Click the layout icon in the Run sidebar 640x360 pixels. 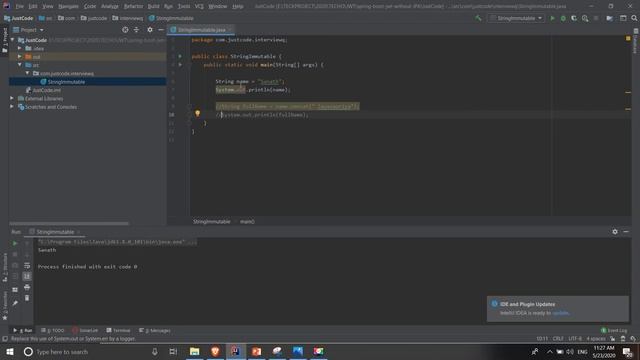(15, 289)
